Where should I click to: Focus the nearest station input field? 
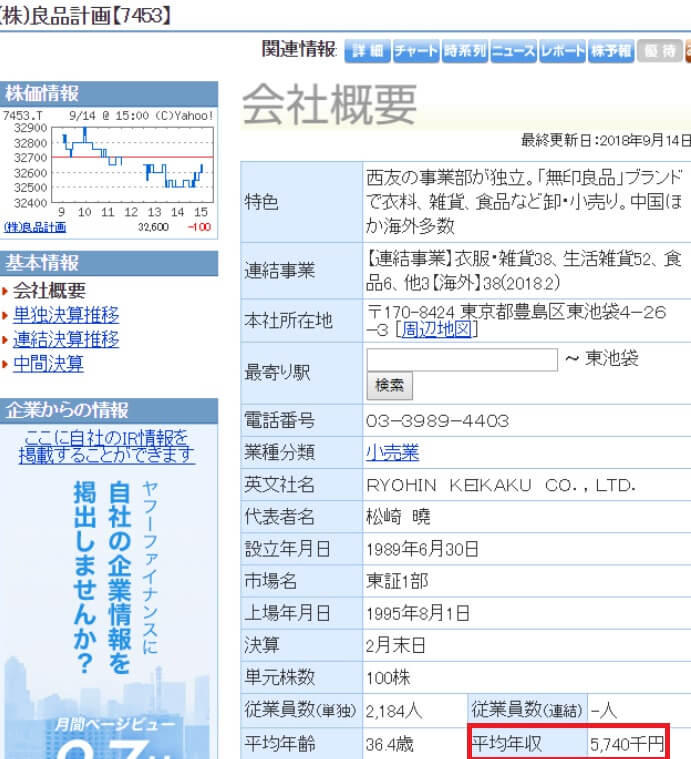click(x=462, y=360)
